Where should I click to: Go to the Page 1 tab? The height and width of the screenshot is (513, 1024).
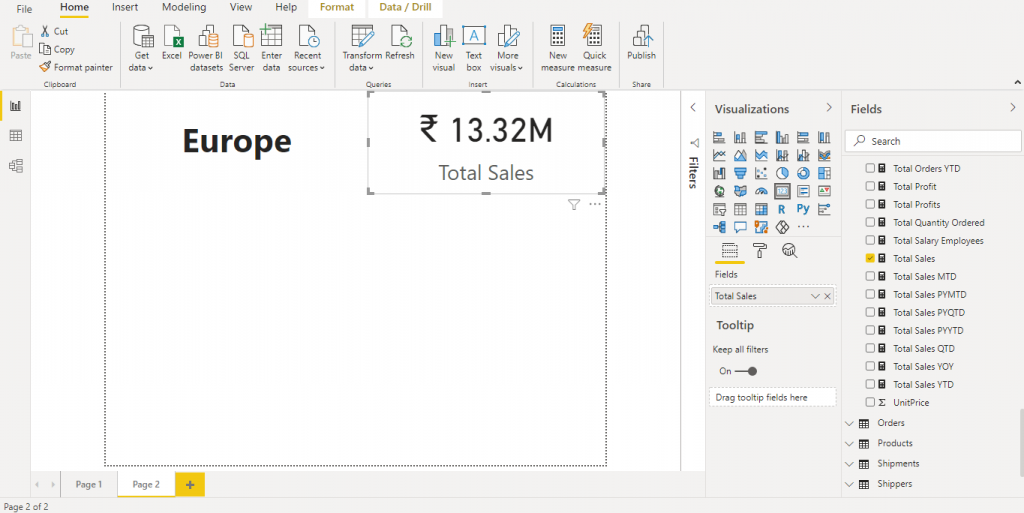(x=89, y=484)
